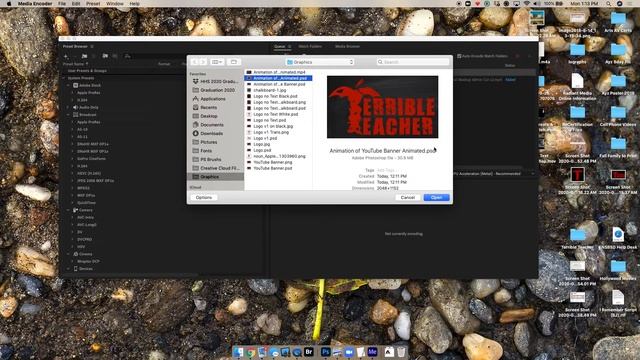Click the Cancel button
The width and height of the screenshot is (640, 360).
pos(407,198)
